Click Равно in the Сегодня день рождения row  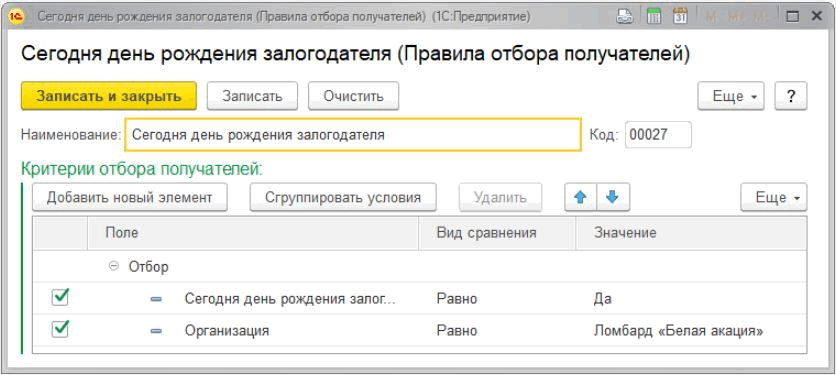coord(457,299)
